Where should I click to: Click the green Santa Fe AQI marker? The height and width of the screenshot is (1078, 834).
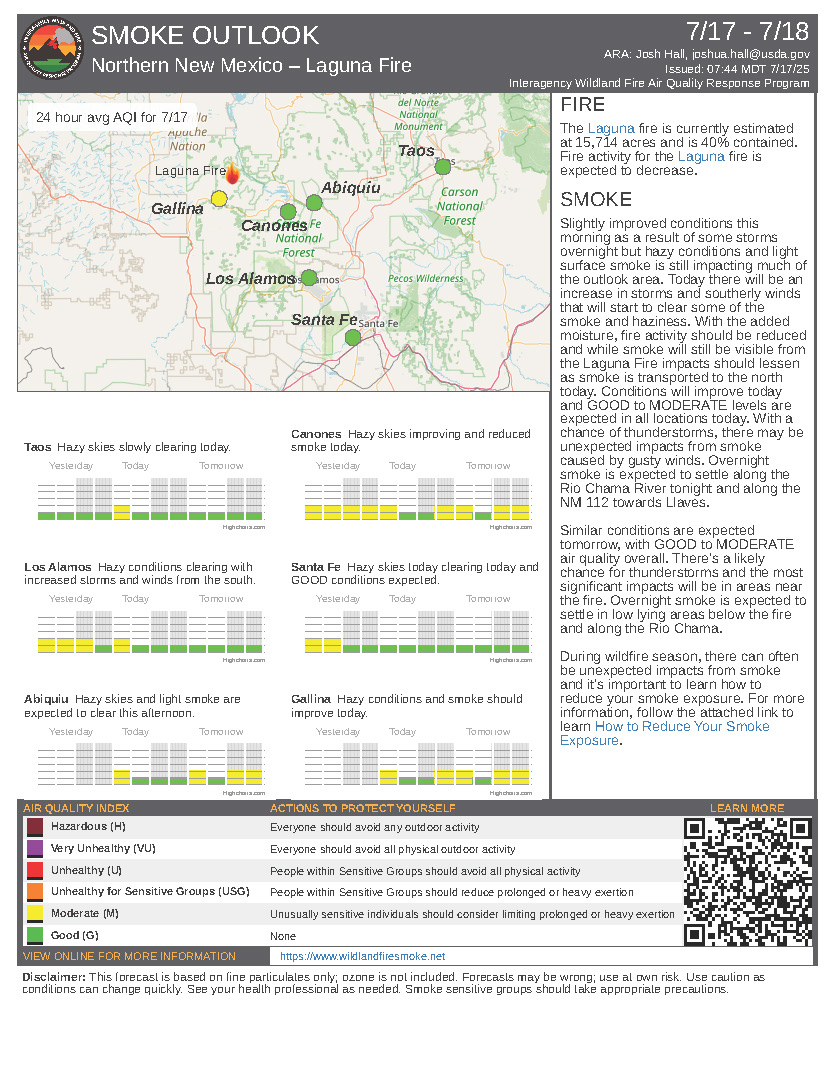[x=353, y=338]
